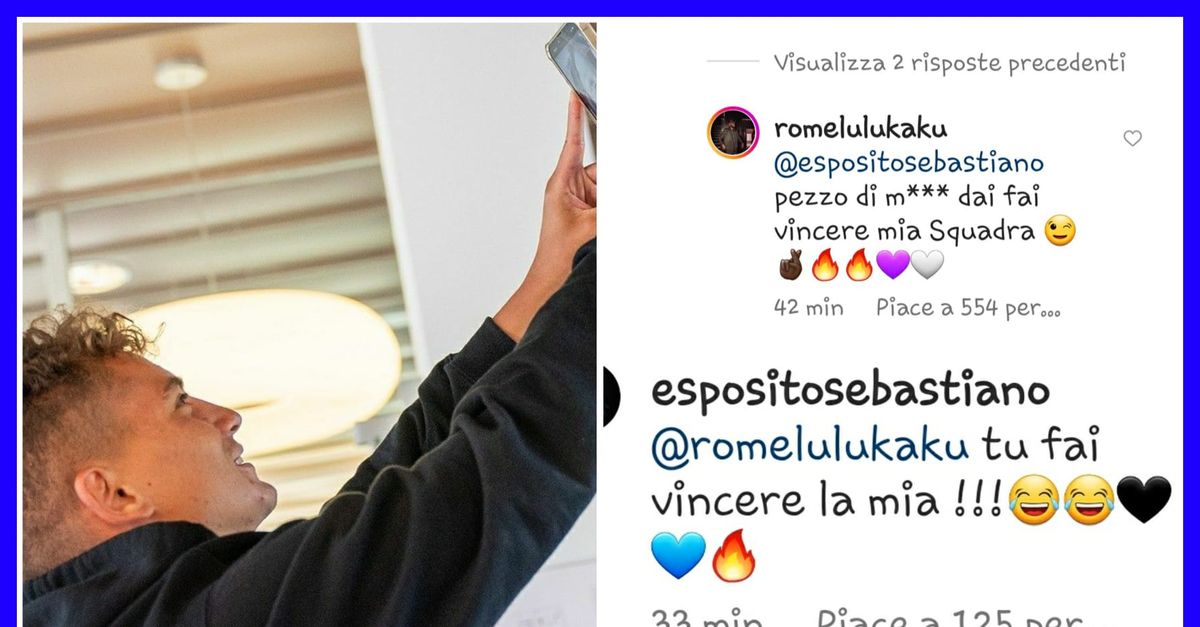1200x627 pixels.
Task: Click the large blue heart emoji
Action: pos(677,556)
